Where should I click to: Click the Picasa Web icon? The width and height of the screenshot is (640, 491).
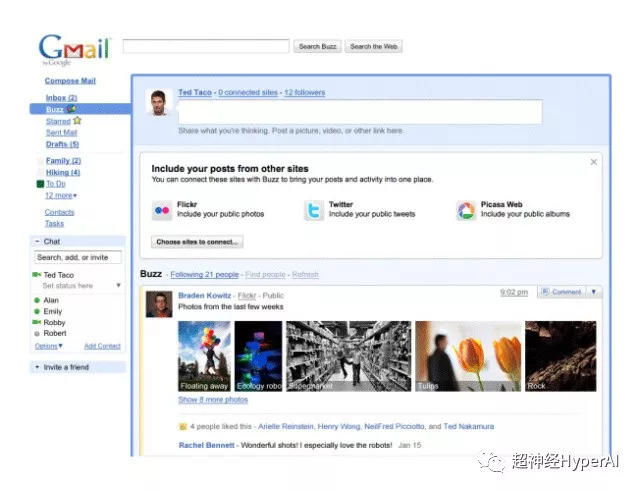click(466, 210)
